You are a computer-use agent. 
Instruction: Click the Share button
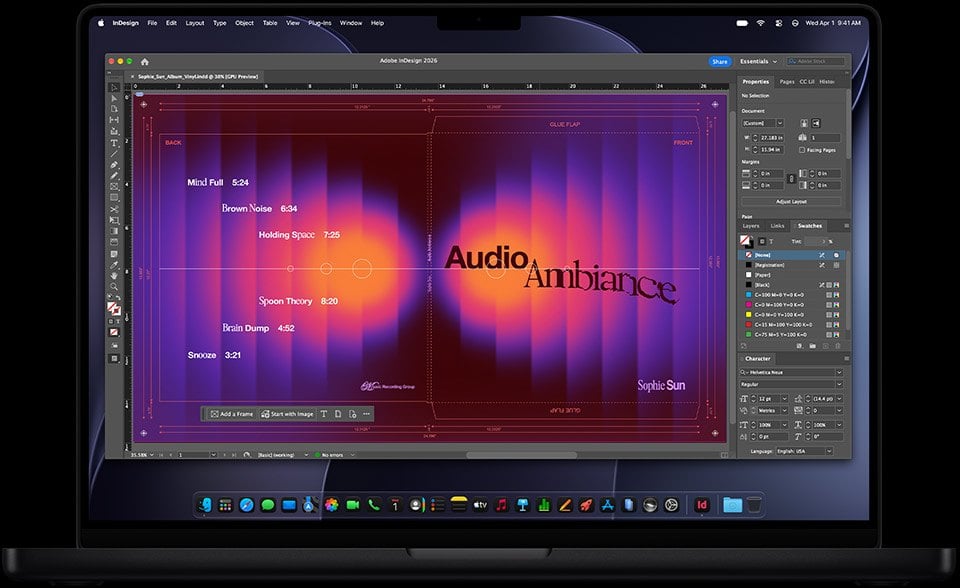[719, 61]
